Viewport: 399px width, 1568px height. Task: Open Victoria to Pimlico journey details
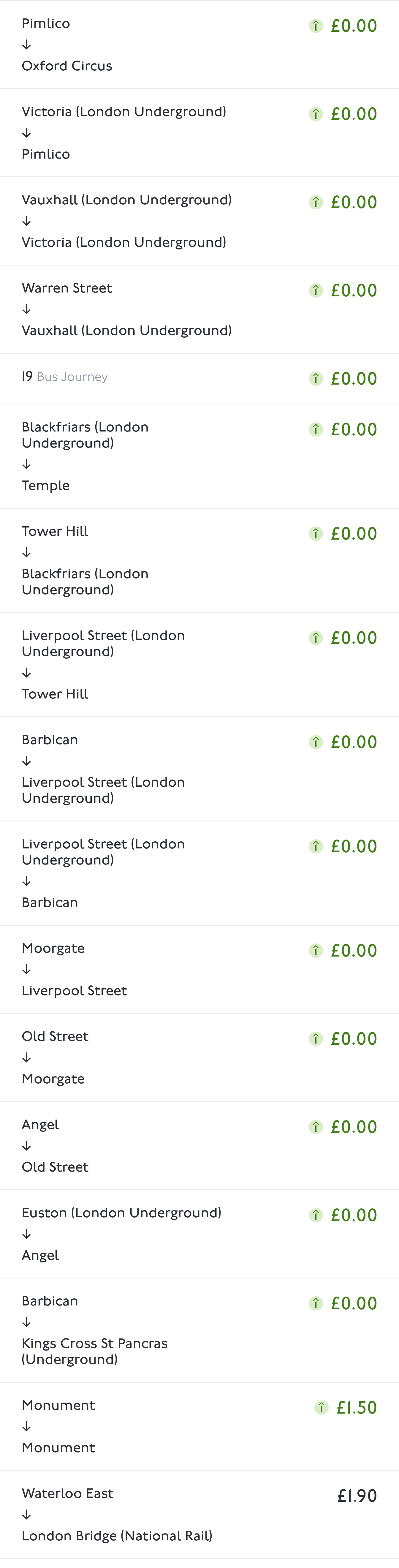(199, 133)
